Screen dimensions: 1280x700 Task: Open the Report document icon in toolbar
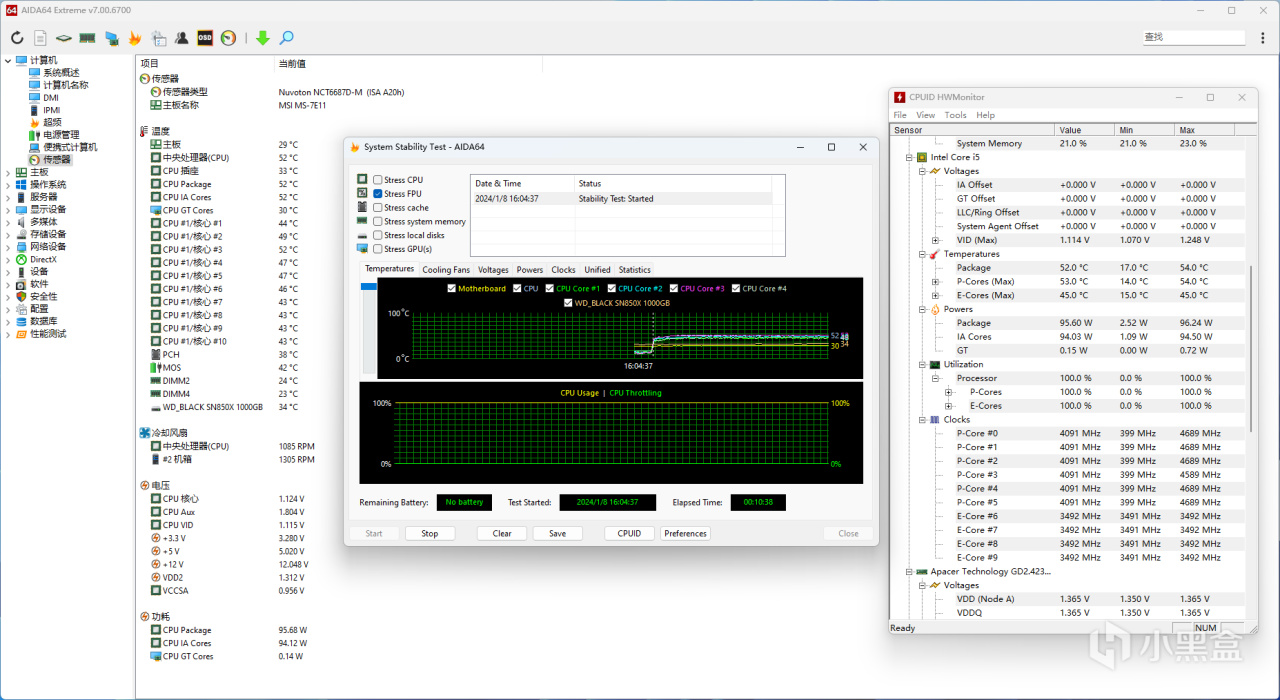[40, 38]
